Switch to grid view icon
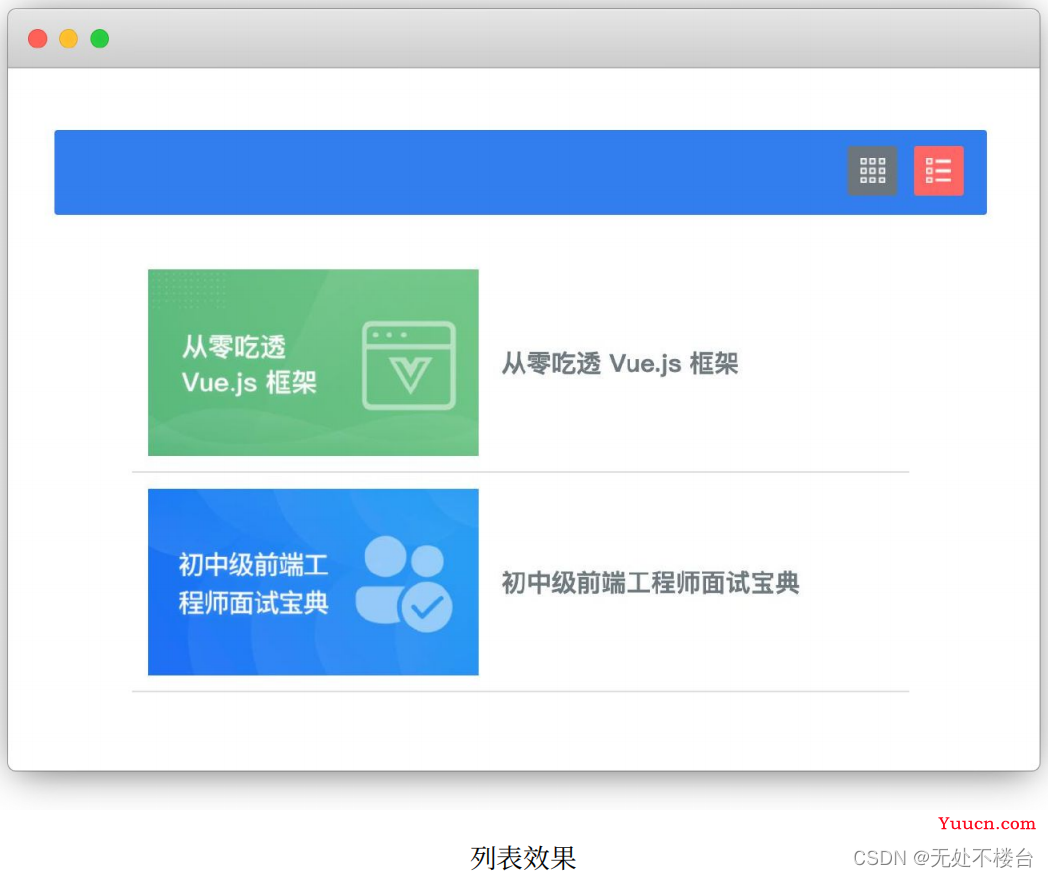Image resolution: width=1048 pixels, height=878 pixels. [872, 171]
